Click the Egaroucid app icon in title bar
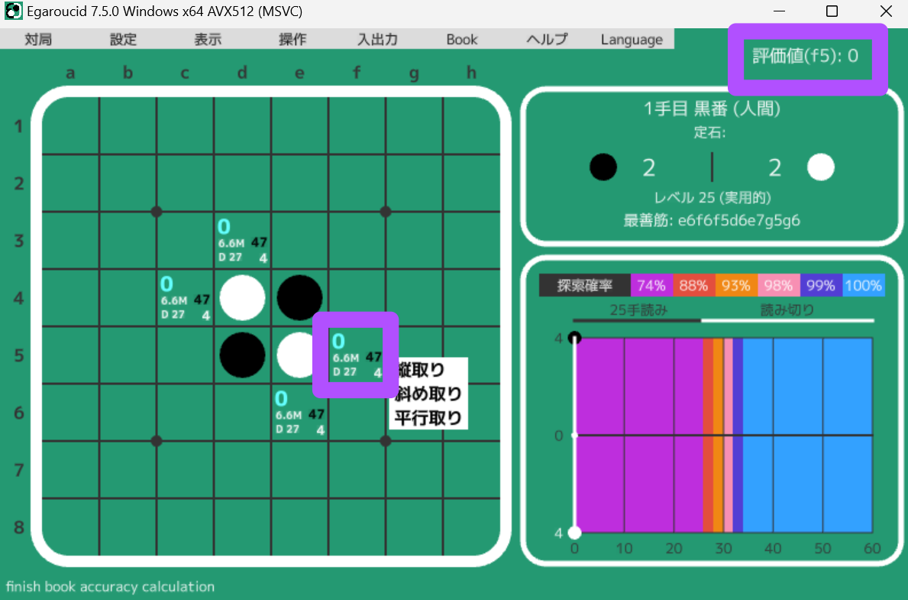 (x=13, y=12)
